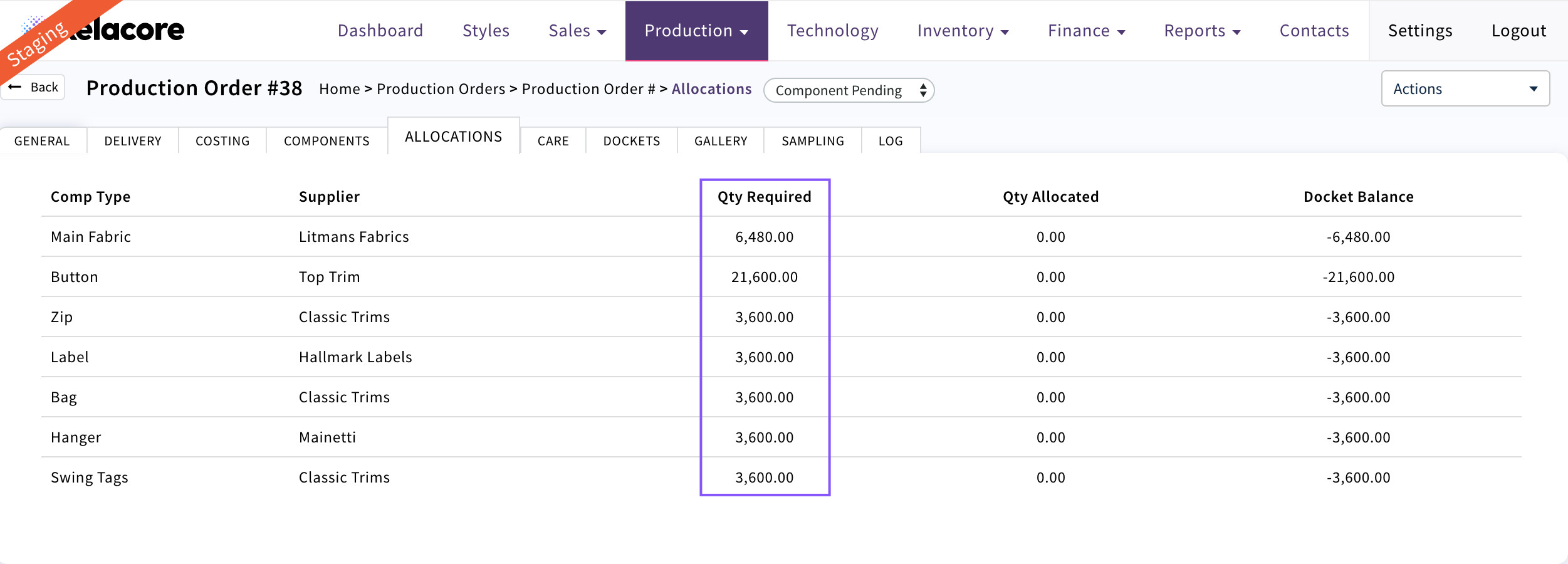This screenshot has width=1568, height=564.
Task: Open the Inventory dropdown
Action: tap(963, 31)
